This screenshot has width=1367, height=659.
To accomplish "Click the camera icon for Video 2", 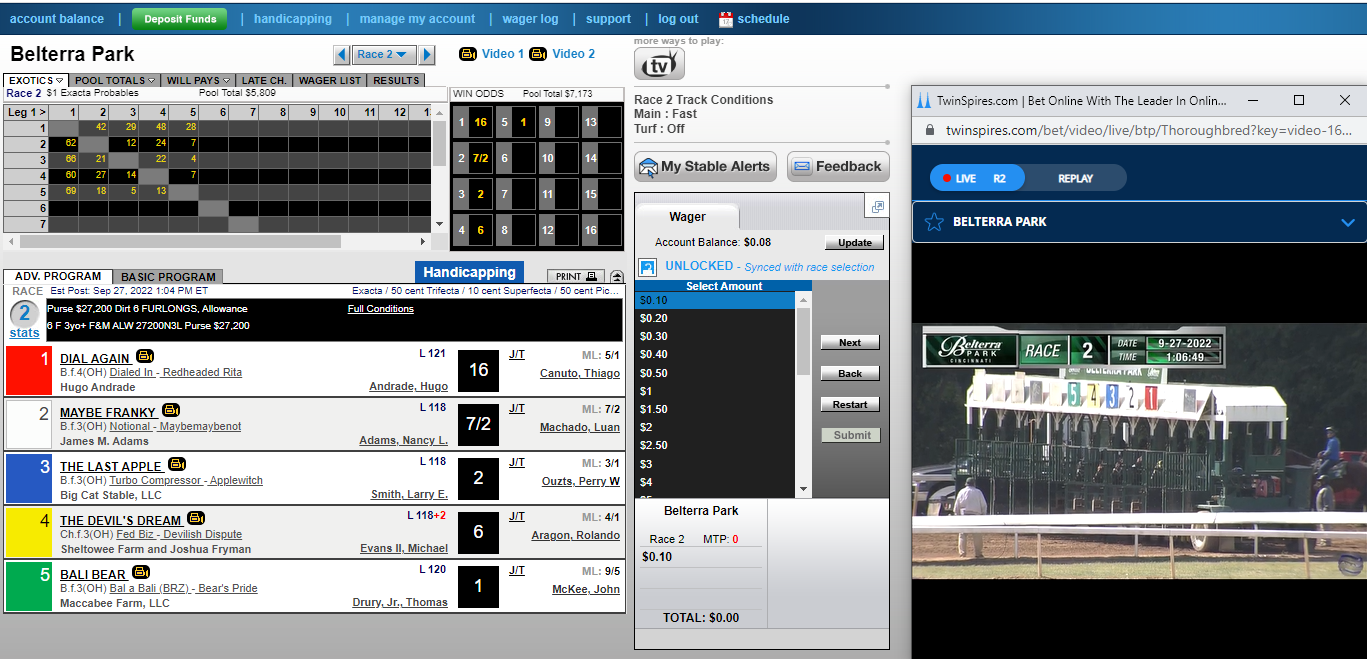I will point(538,54).
